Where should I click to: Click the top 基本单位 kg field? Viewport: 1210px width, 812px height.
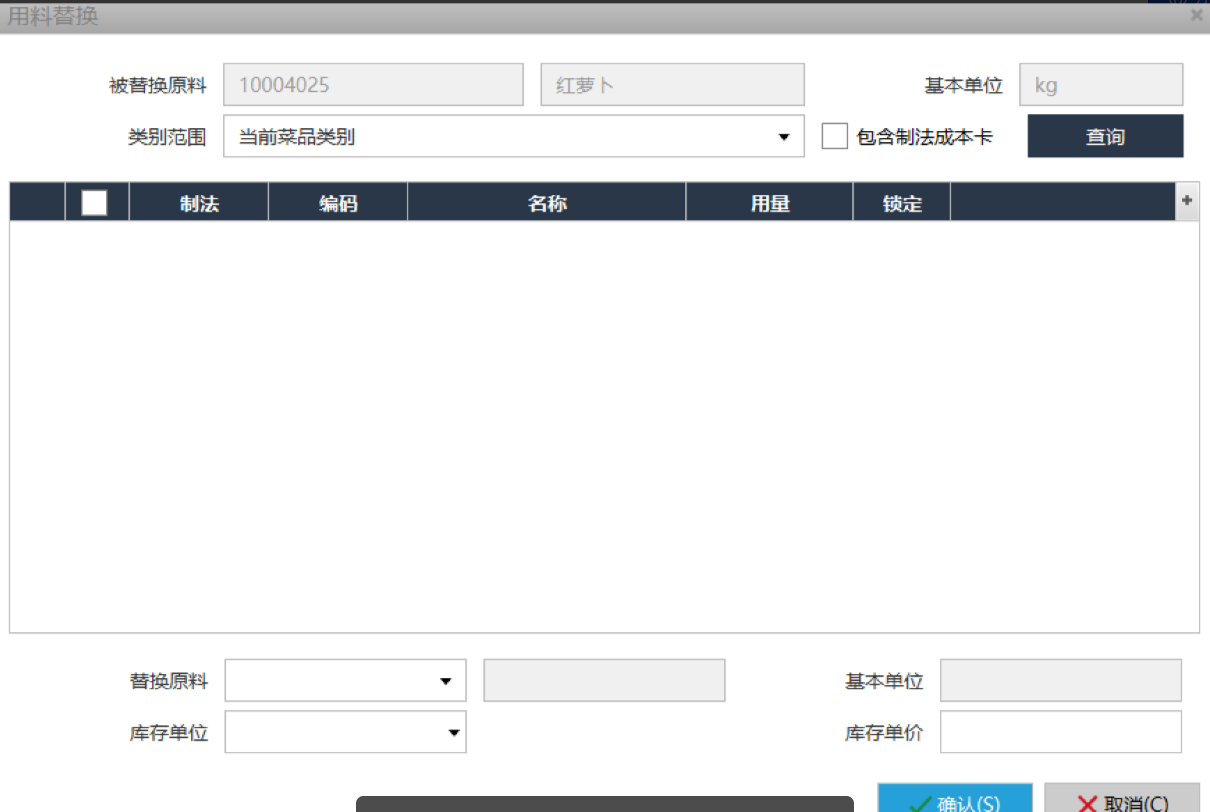[x=1101, y=85]
